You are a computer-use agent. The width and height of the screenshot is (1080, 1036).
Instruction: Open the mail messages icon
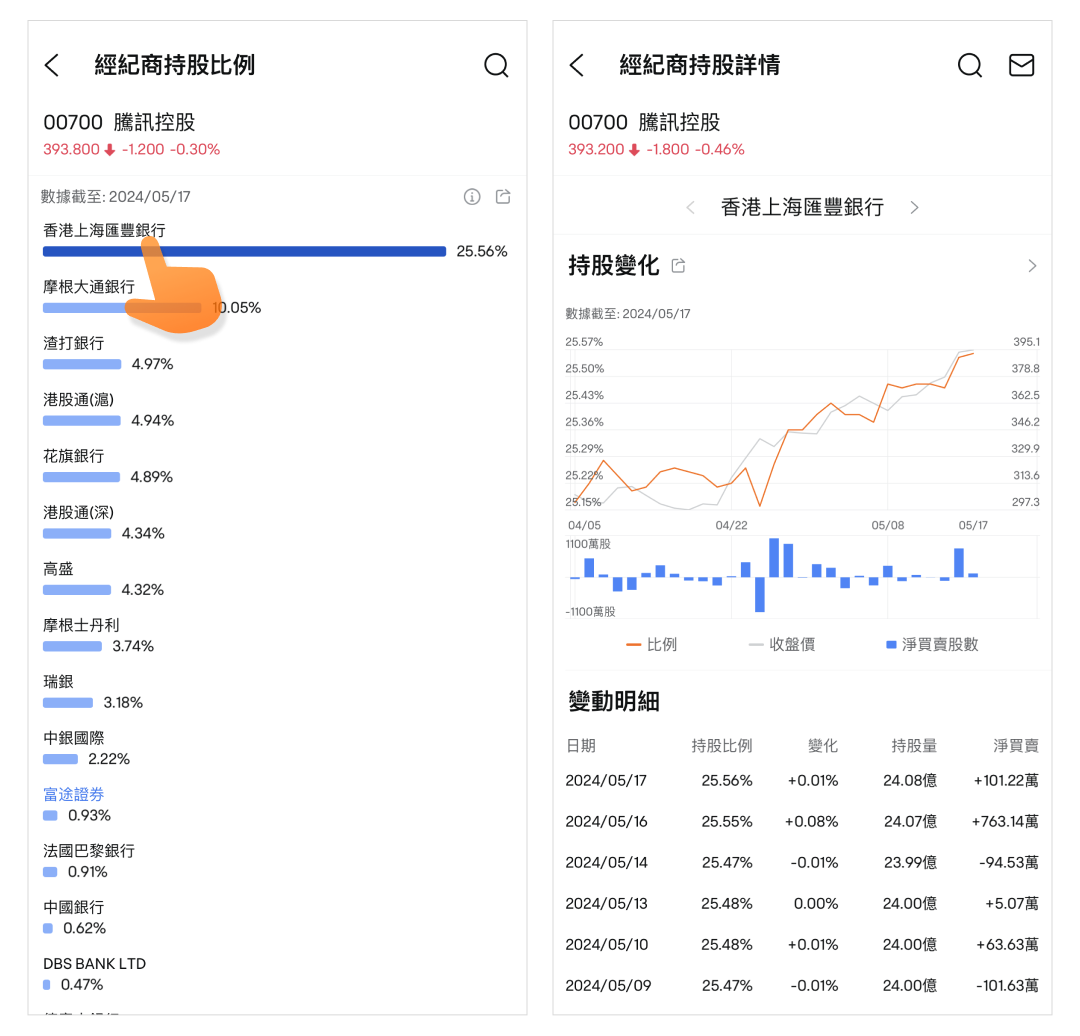tap(1021, 66)
